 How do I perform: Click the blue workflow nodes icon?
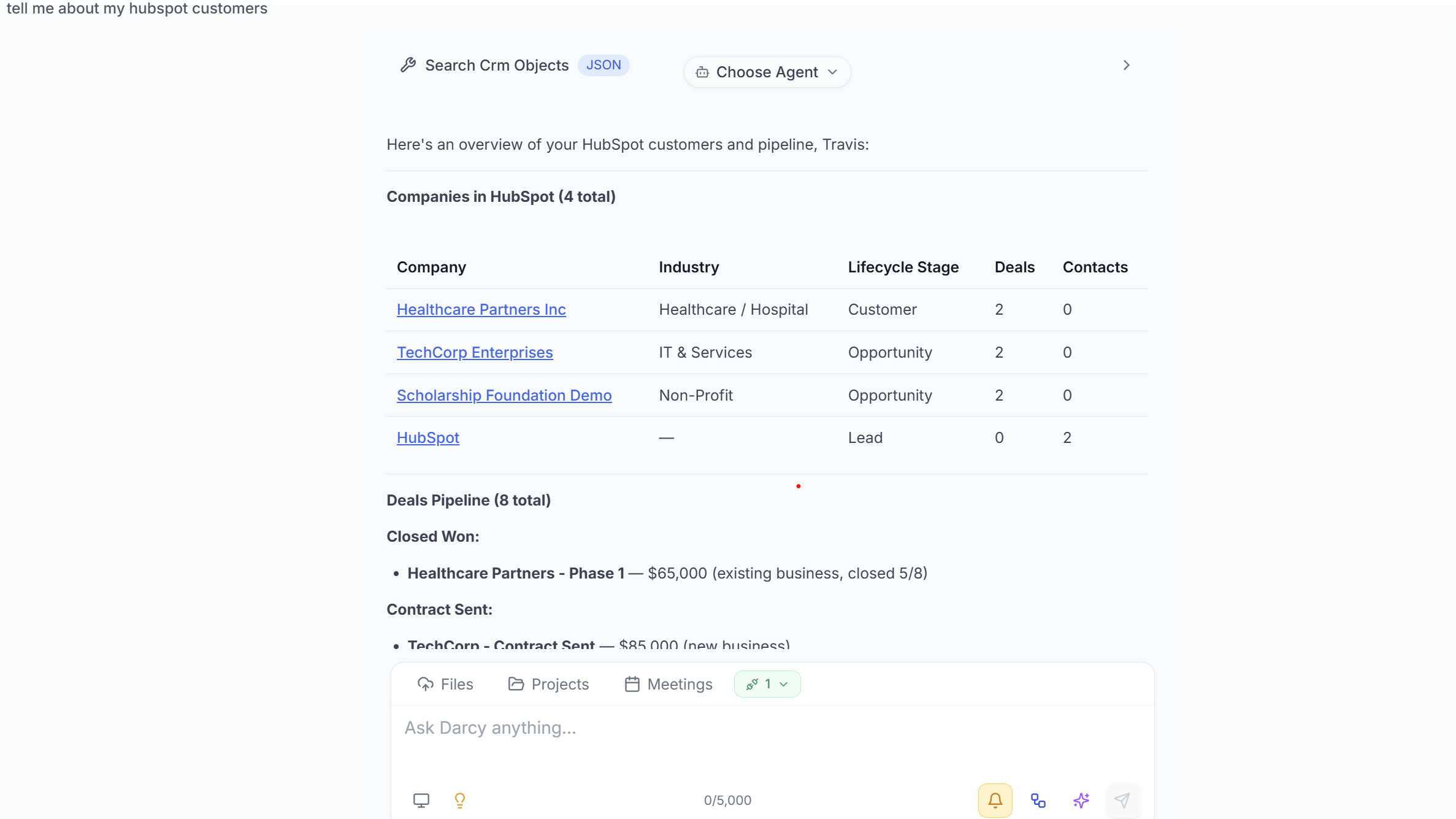(x=1038, y=800)
